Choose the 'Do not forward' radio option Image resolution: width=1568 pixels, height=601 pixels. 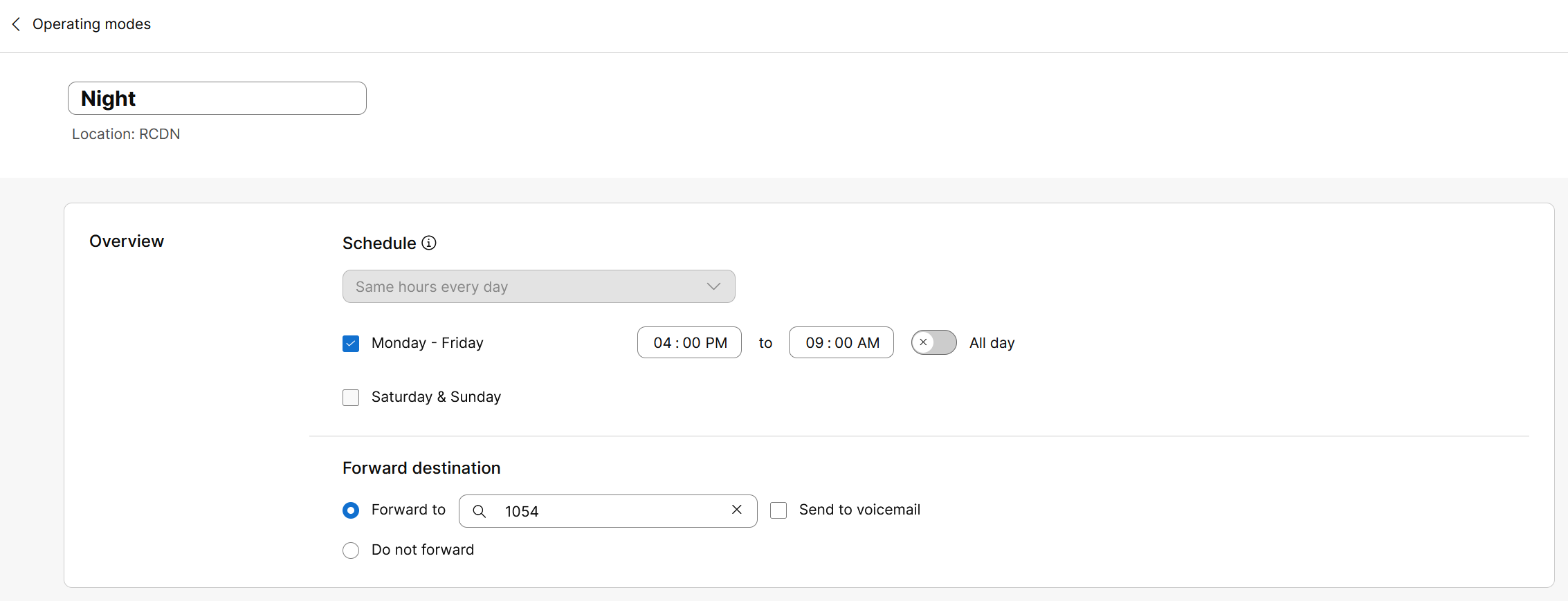coord(351,551)
